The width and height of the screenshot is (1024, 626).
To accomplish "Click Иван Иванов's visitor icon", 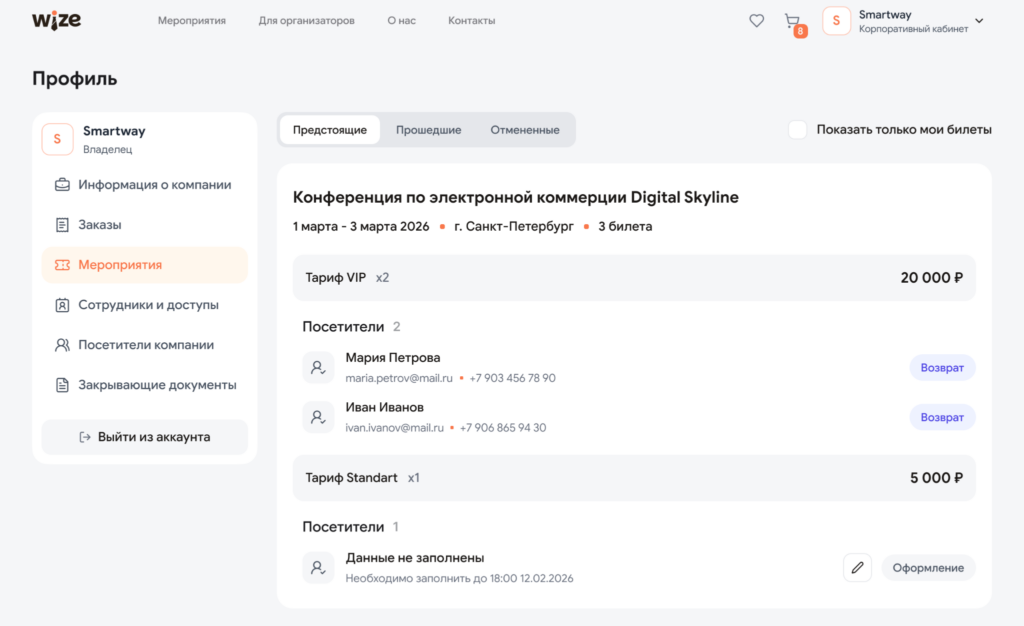I will click(318, 417).
